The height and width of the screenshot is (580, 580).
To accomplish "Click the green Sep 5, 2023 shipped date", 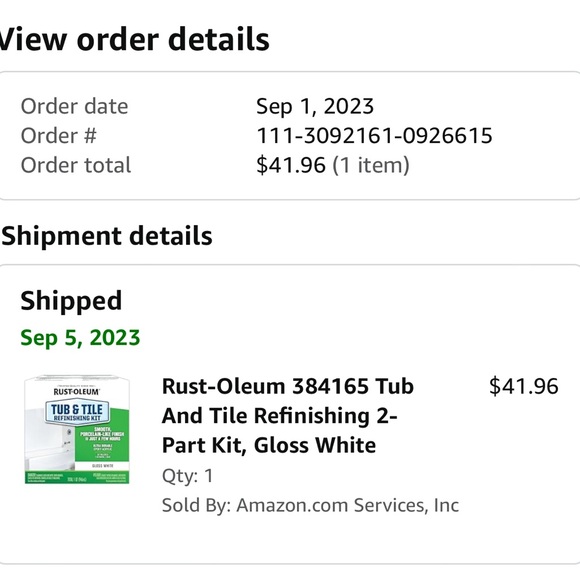I will pos(80,337).
